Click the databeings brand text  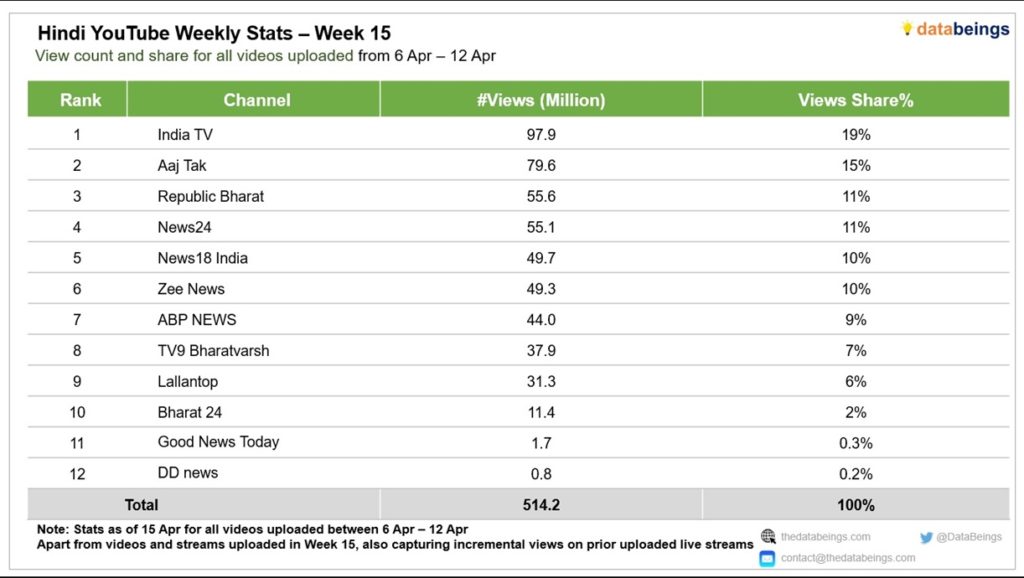point(963,29)
